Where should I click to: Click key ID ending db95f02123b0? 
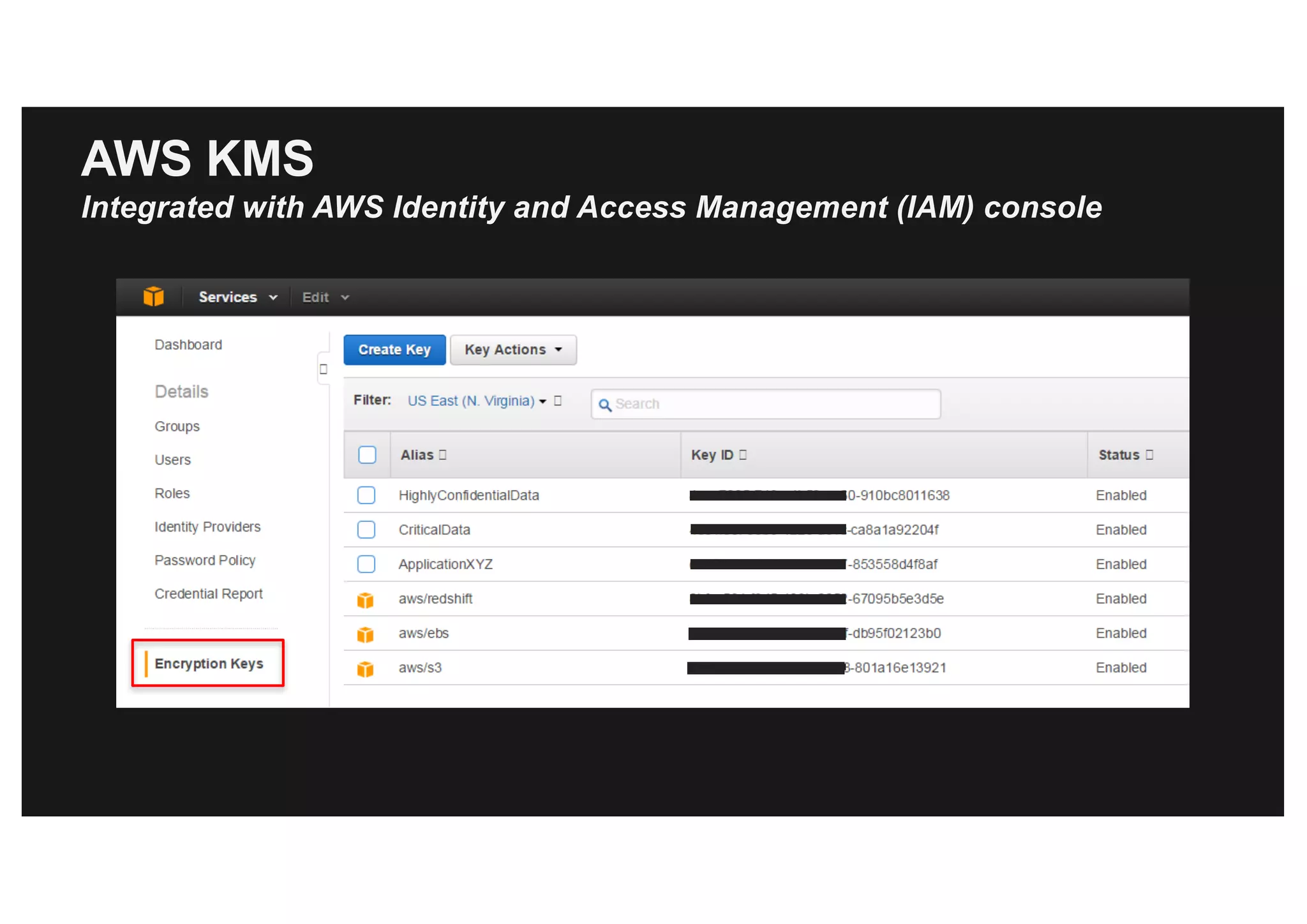[815, 633]
